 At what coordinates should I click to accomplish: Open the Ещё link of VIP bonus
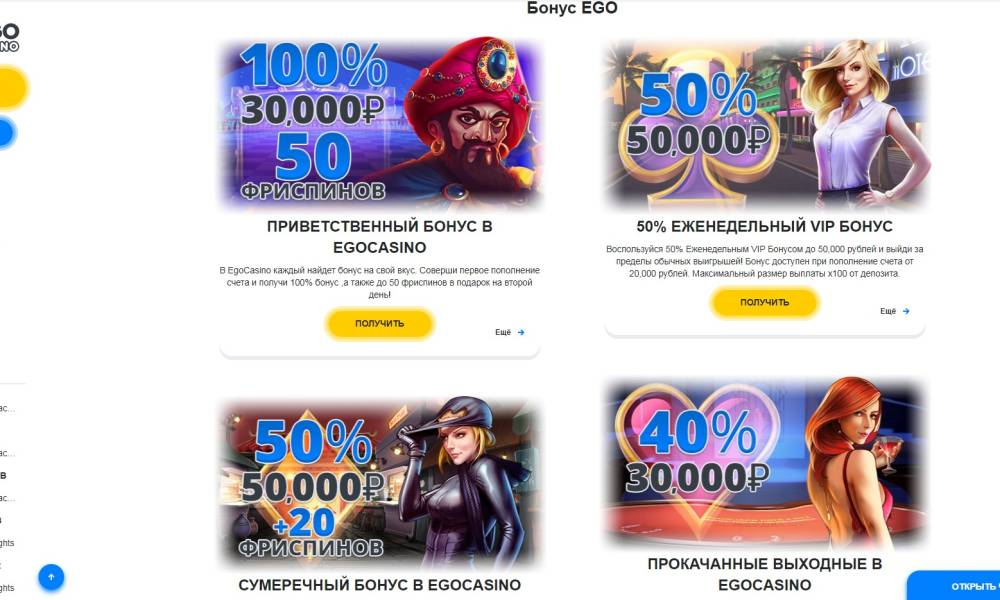tap(888, 311)
